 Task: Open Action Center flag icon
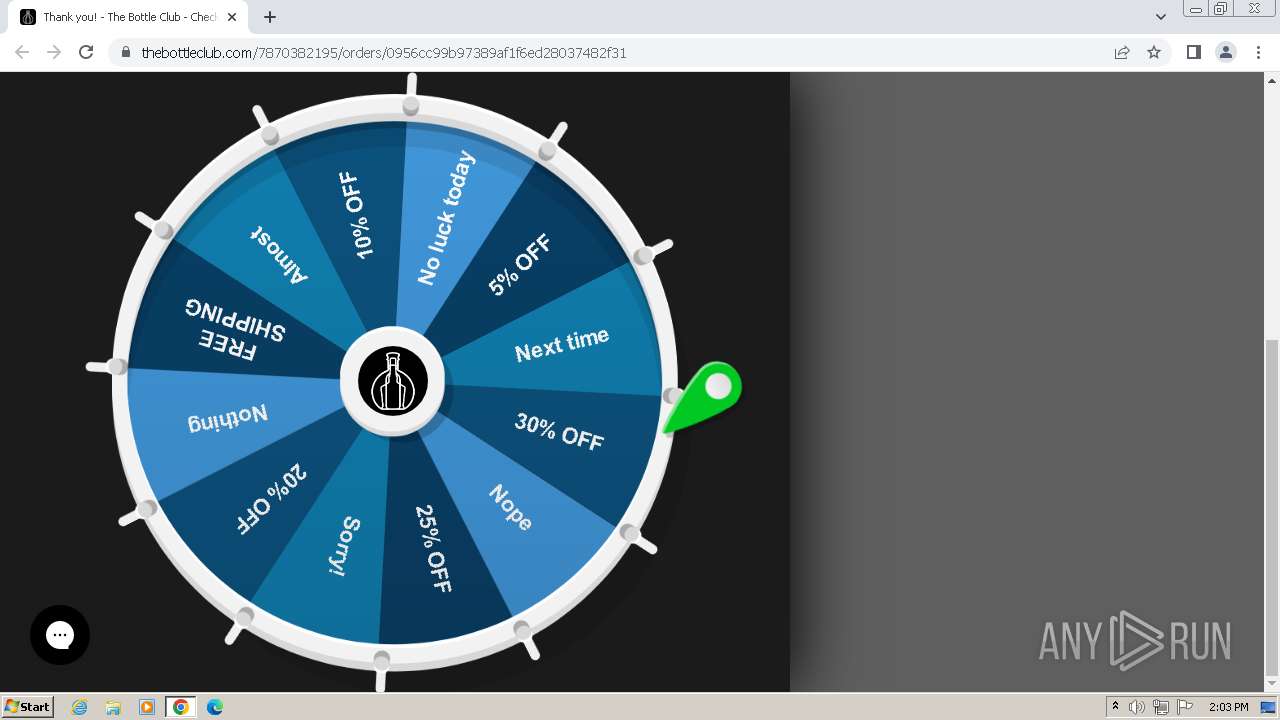coord(1185,707)
